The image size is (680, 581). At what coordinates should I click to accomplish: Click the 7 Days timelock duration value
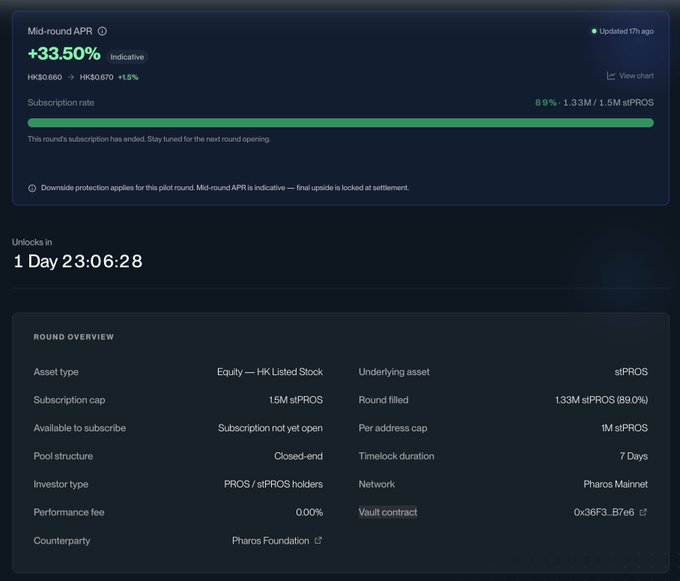click(634, 456)
